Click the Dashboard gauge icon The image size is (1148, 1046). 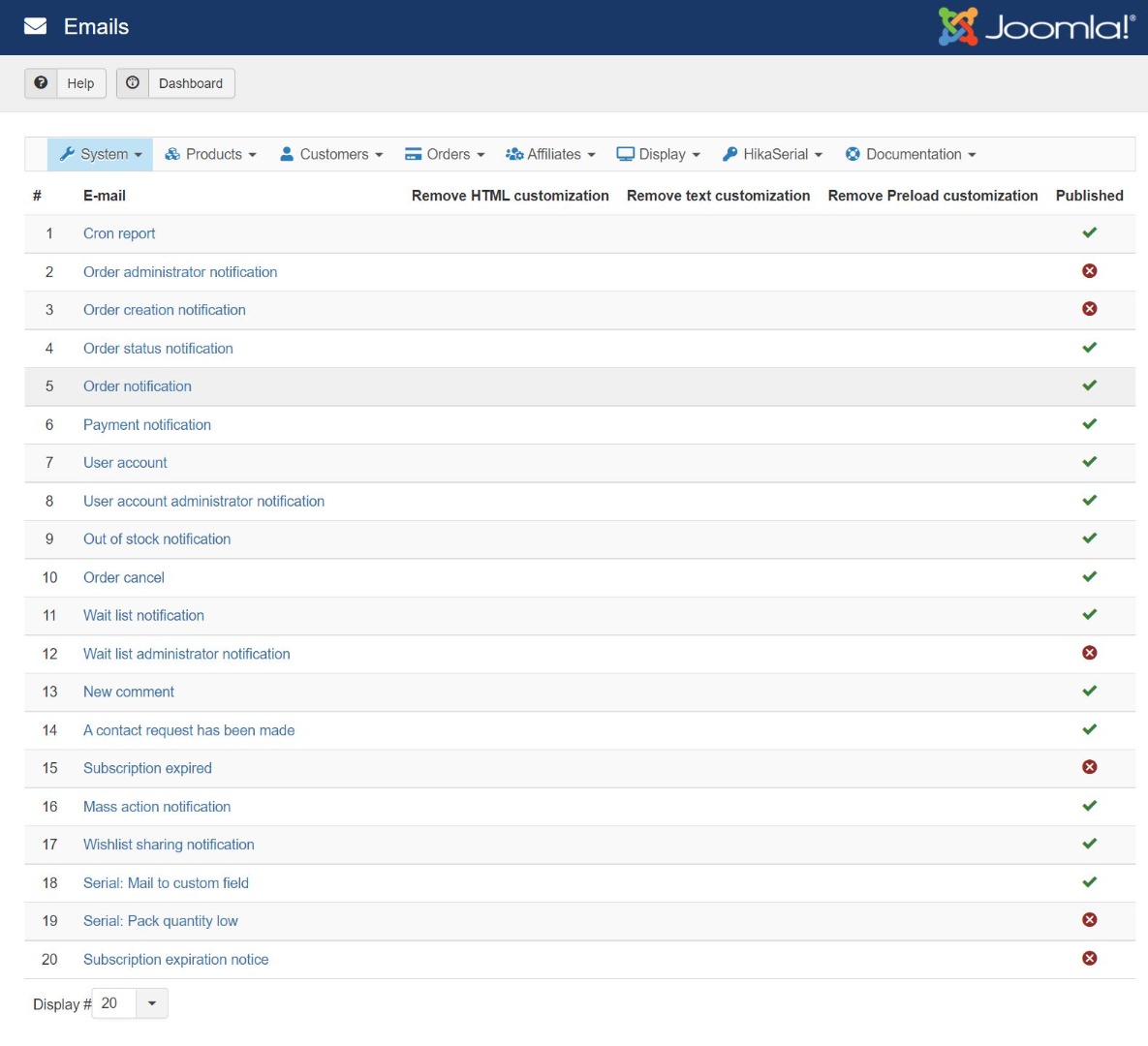[x=133, y=83]
